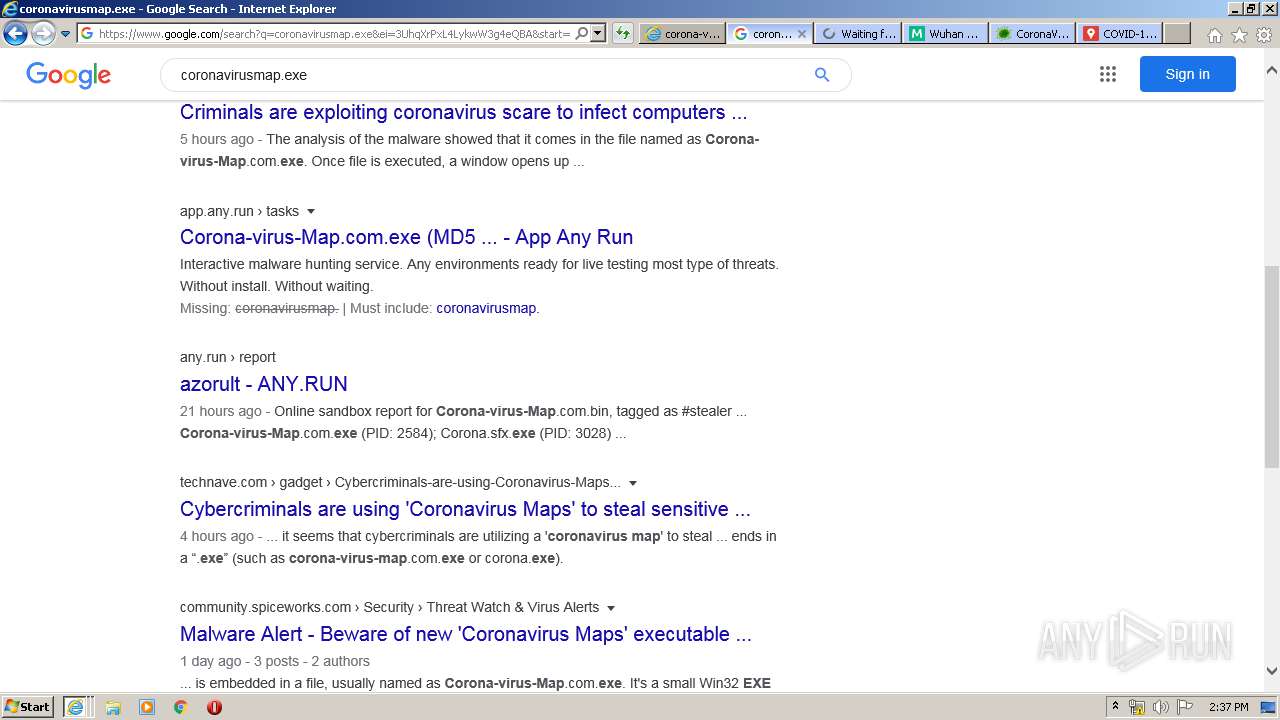
Task: Launch Chrome from the taskbar
Action: [x=180, y=707]
